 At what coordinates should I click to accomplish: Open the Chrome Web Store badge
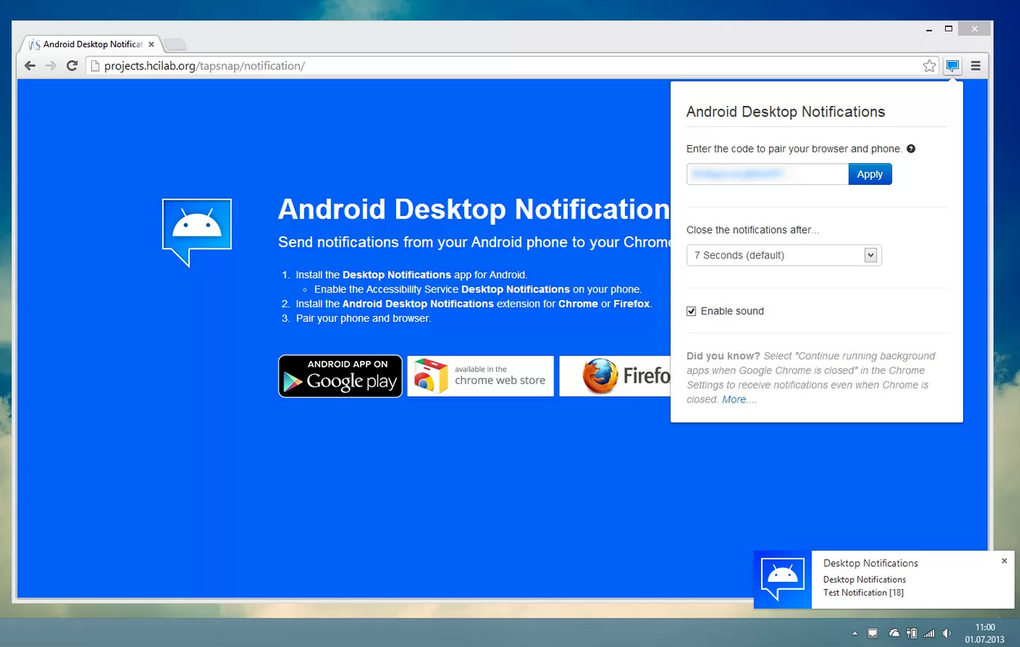click(481, 376)
